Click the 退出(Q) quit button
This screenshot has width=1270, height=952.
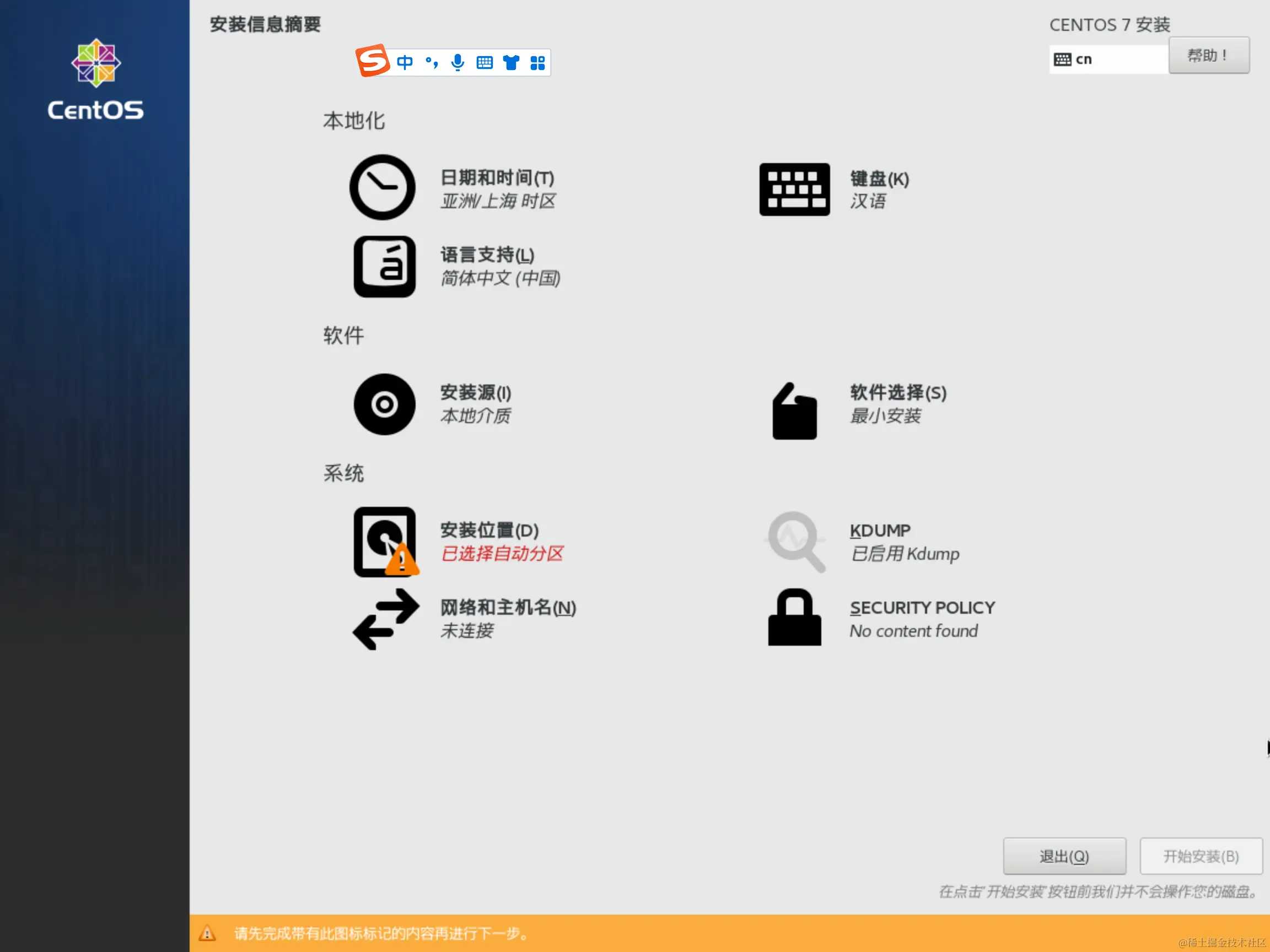click(x=1064, y=856)
